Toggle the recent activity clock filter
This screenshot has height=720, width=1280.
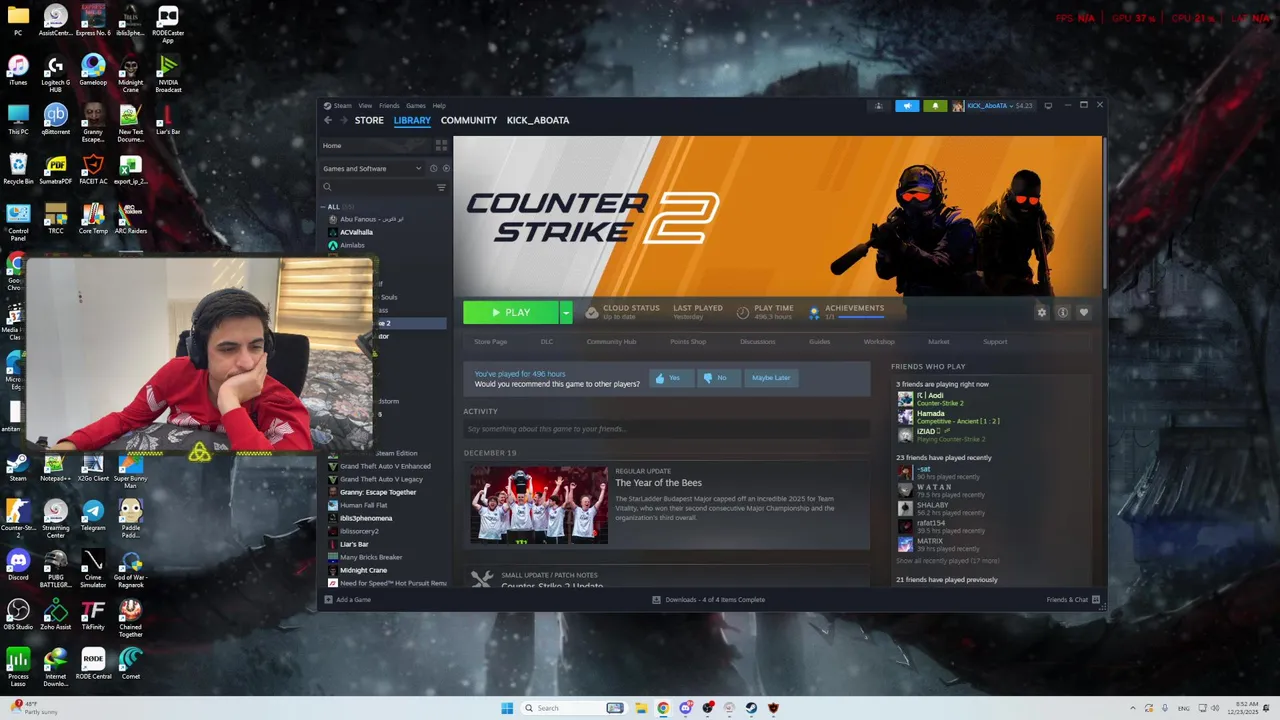coord(433,168)
